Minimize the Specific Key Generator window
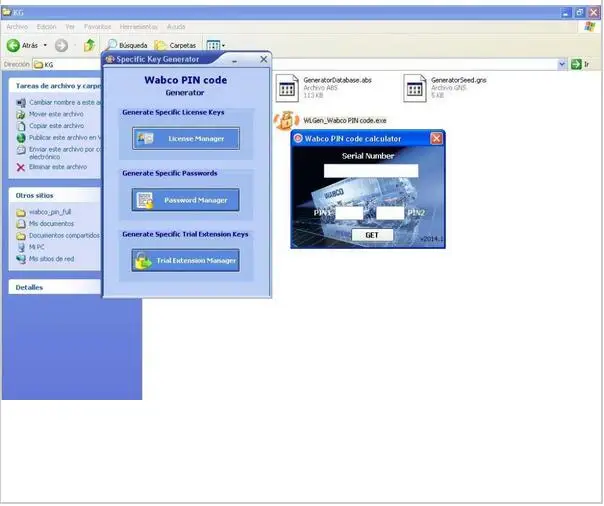604x506 pixels. pyautogui.click(x=234, y=60)
